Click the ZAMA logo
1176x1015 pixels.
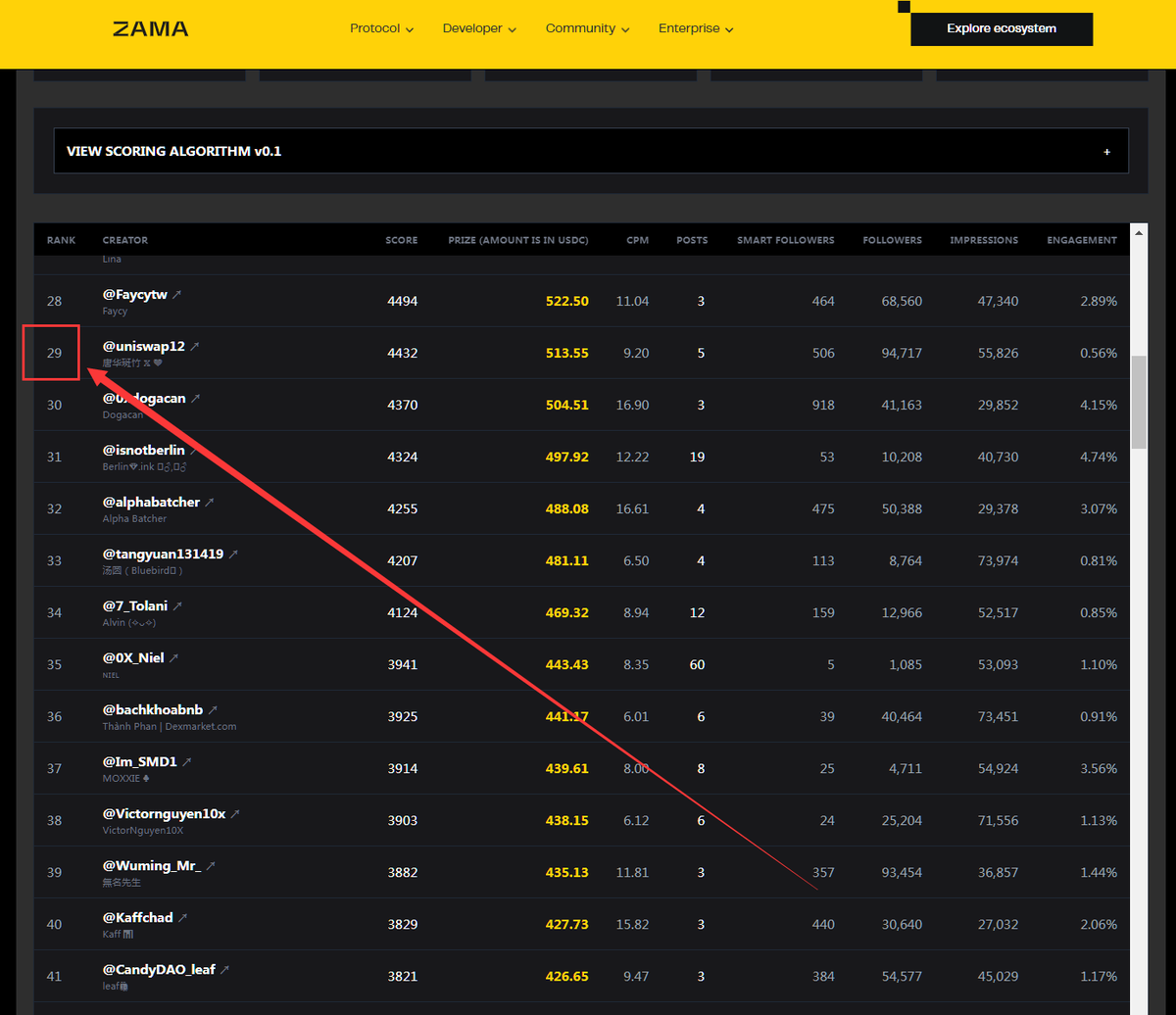pos(150,29)
